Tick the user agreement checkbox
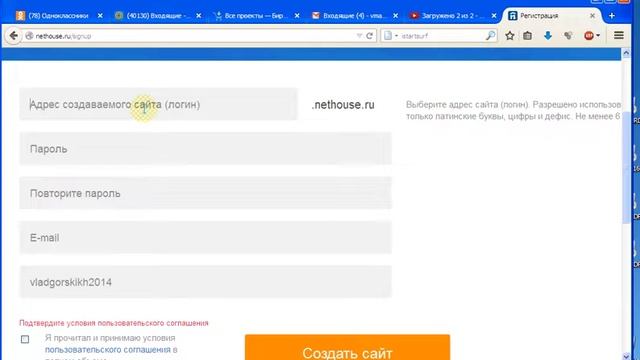 (25, 339)
